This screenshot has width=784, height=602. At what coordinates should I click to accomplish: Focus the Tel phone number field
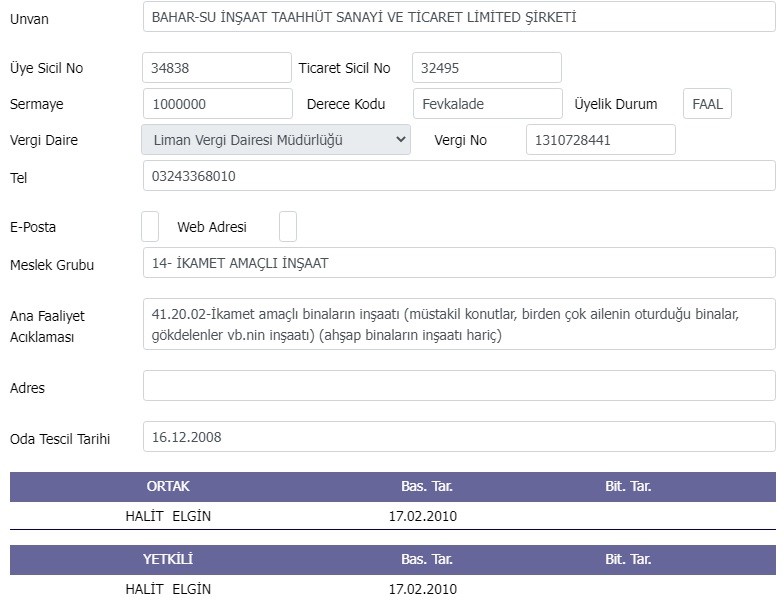tap(459, 176)
